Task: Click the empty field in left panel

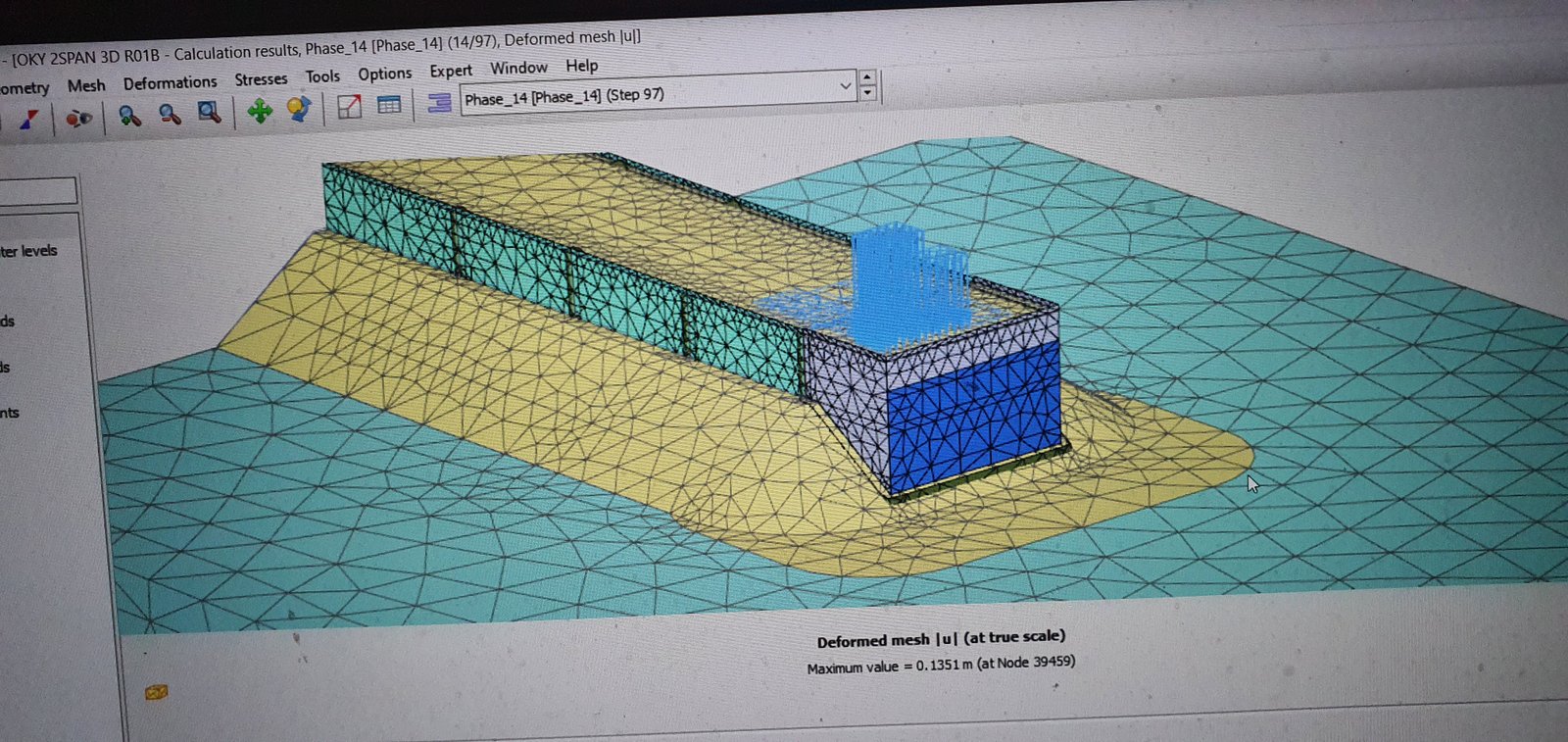Action: pos(37,191)
